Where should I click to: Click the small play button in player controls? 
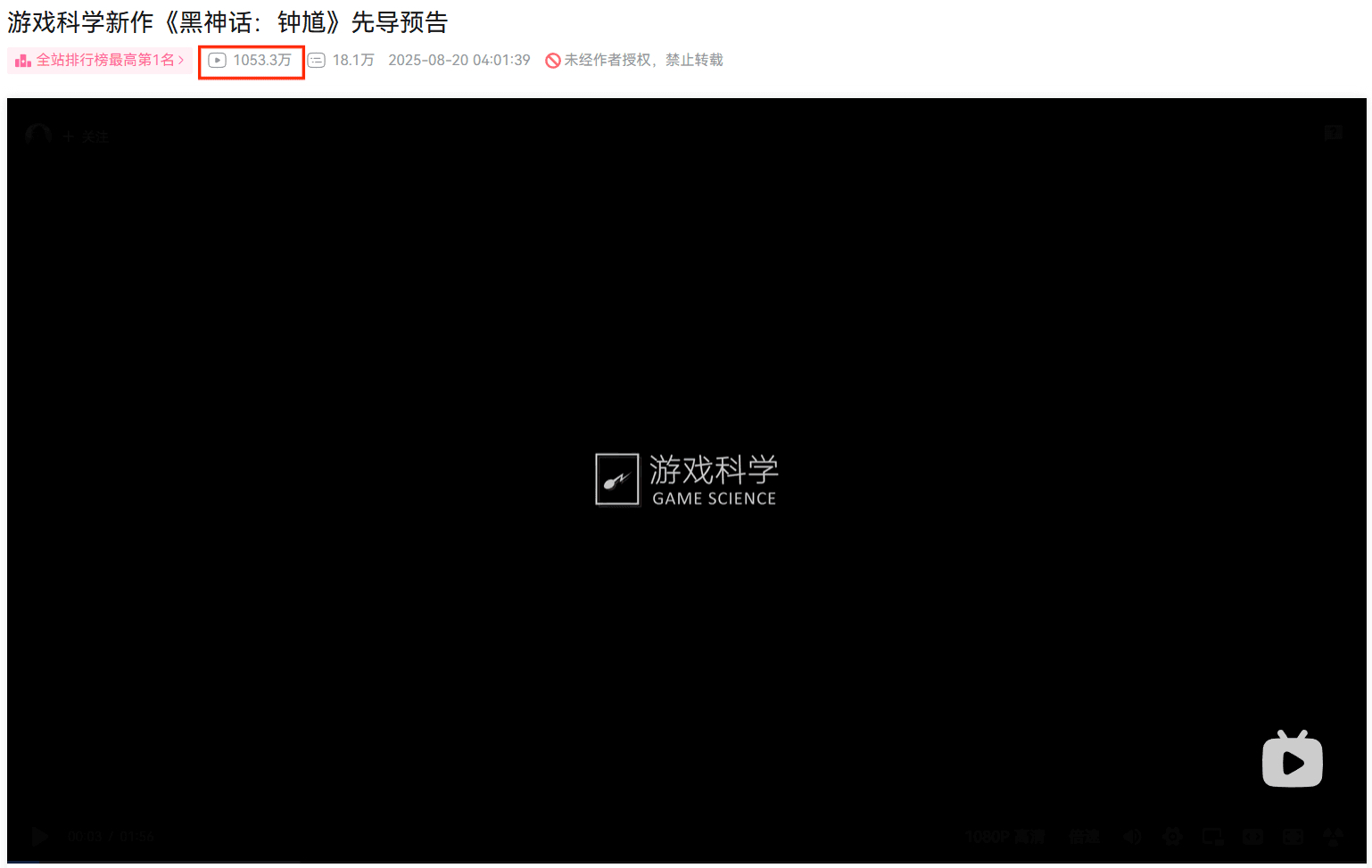click(39, 836)
